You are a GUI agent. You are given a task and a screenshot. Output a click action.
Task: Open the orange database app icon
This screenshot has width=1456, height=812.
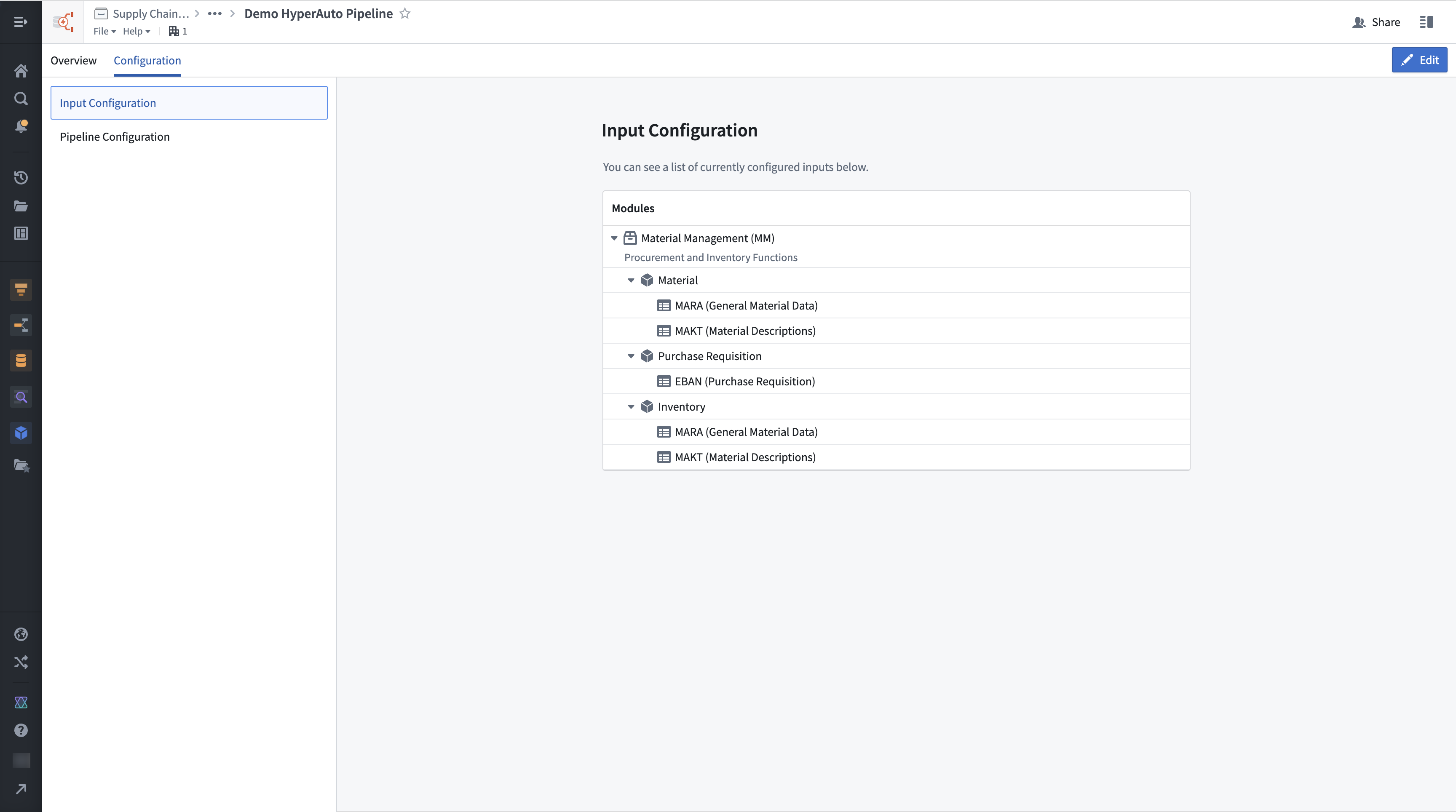21,361
